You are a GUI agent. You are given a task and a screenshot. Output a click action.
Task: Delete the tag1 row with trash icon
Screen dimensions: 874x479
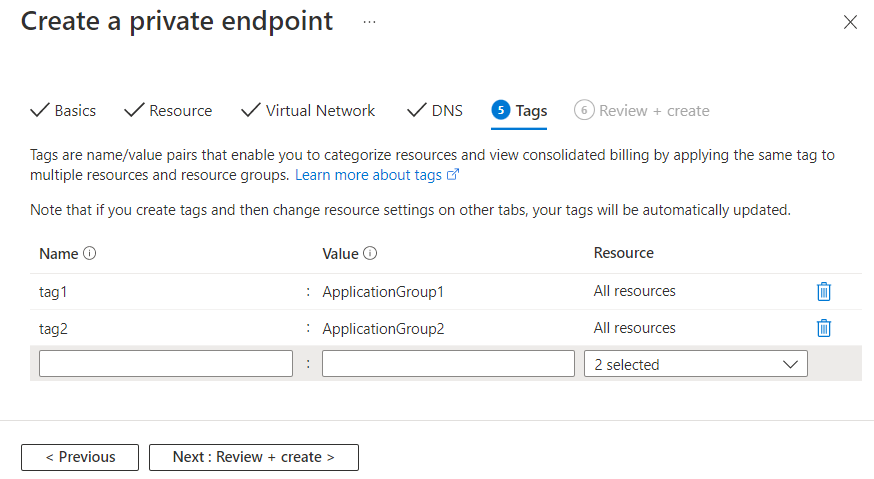click(x=823, y=292)
